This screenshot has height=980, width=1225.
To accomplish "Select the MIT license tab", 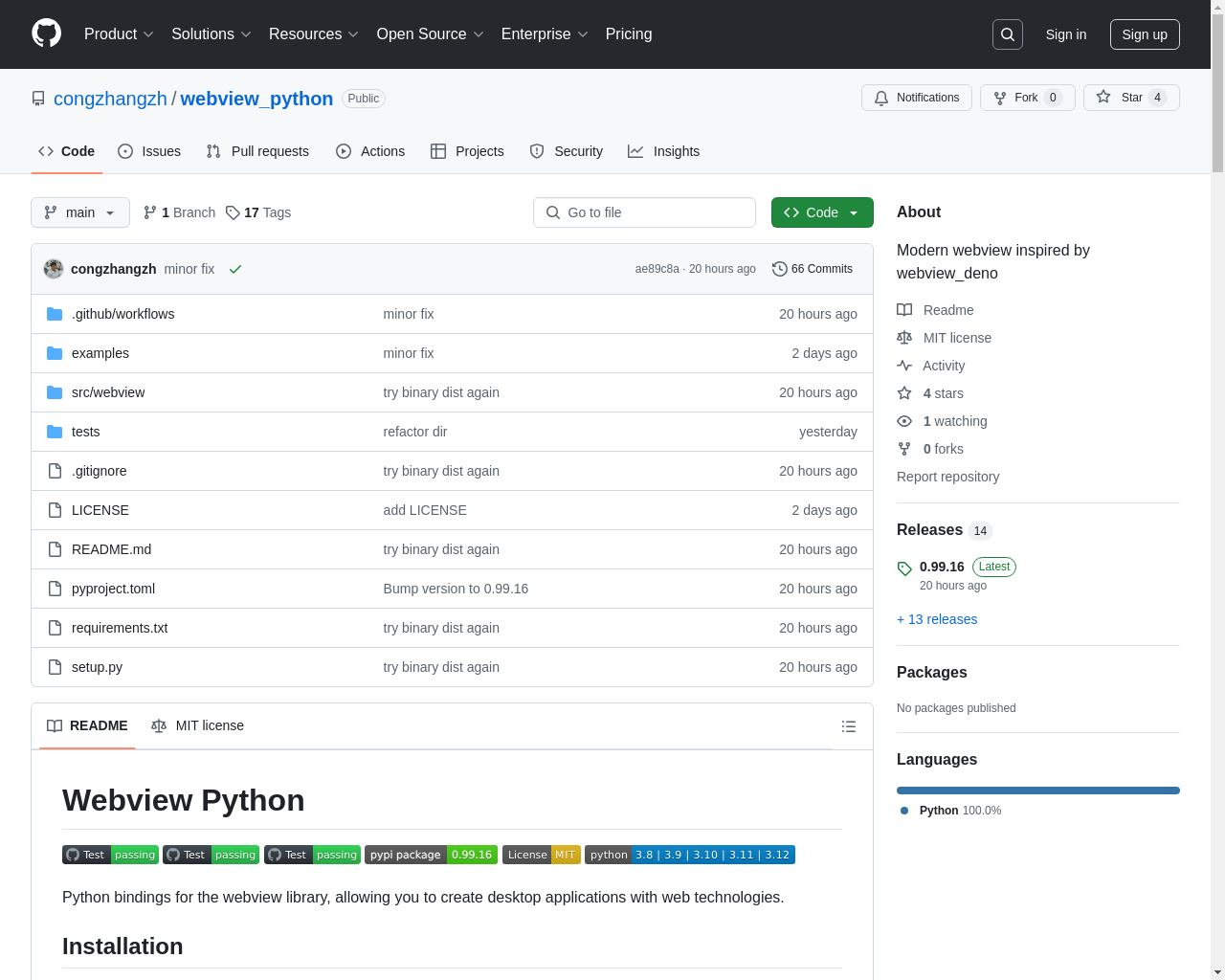I will [197, 725].
